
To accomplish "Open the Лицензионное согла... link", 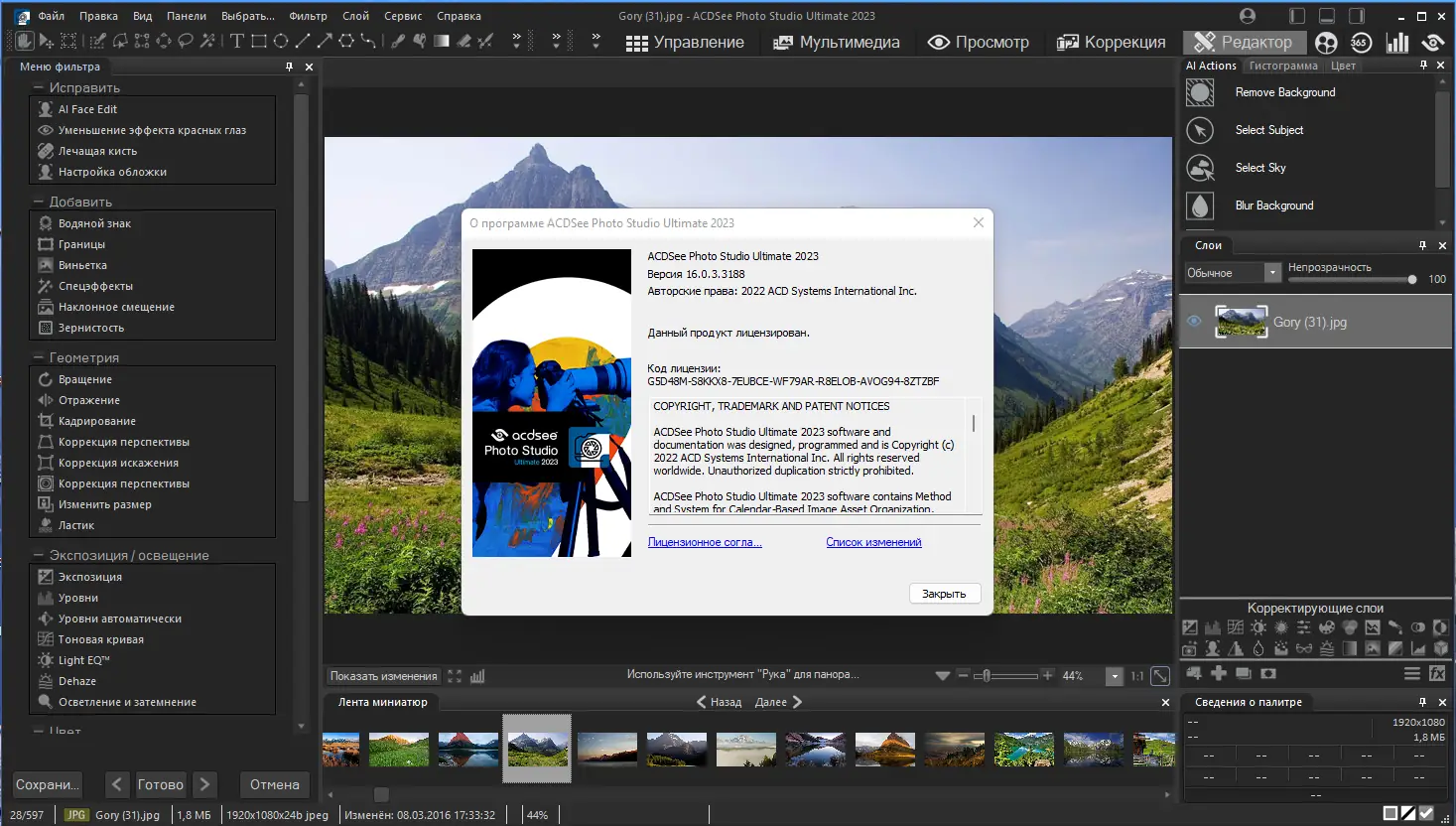I will (705, 542).
